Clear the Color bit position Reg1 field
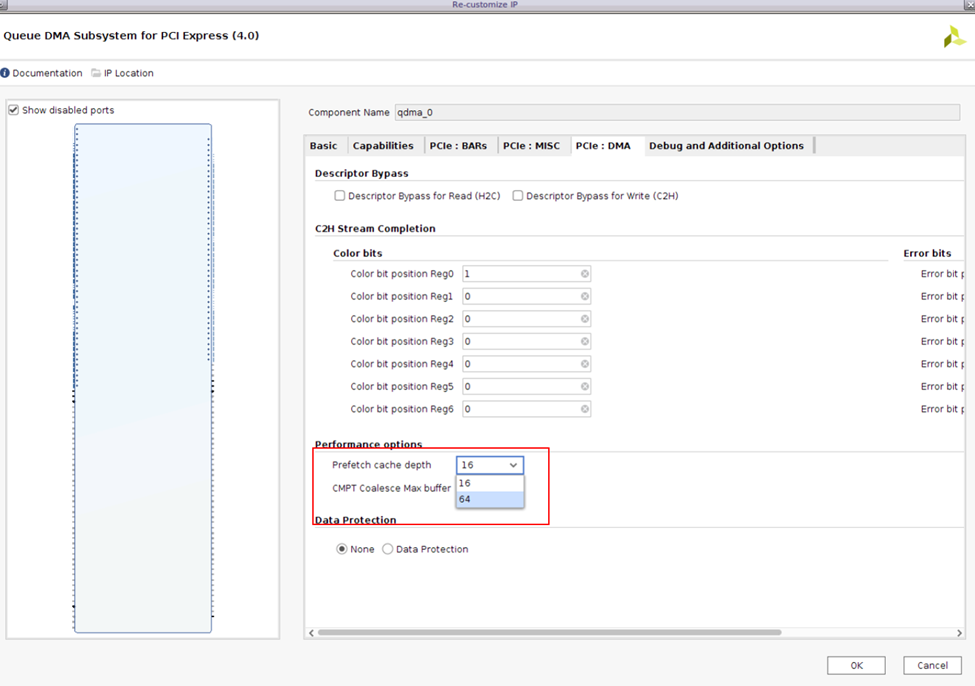The width and height of the screenshot is (975, 686). 585,297
